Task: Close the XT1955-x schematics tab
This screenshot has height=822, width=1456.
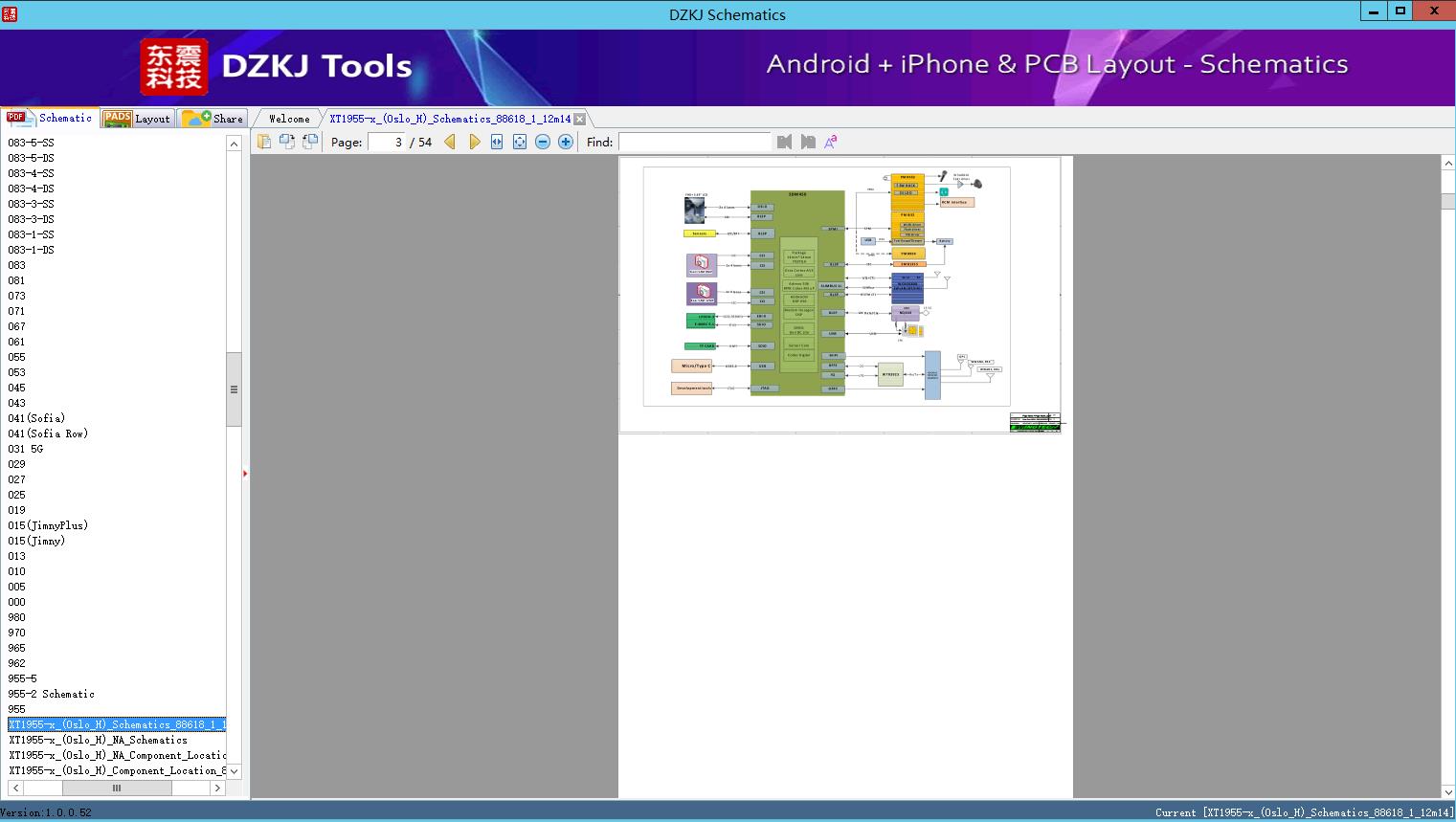Action: pos(580,119)
